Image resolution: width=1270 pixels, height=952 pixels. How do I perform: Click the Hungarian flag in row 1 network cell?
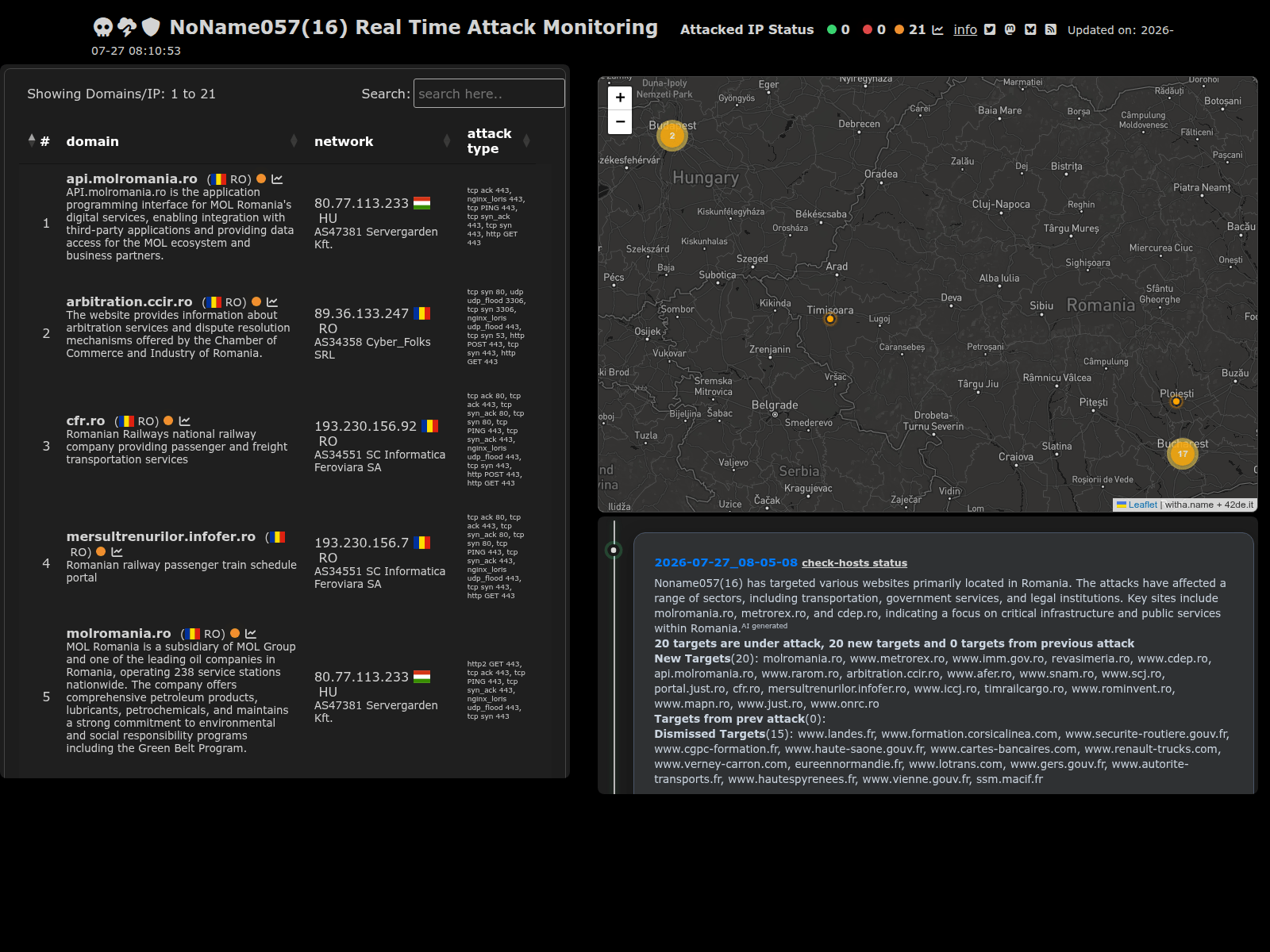click(x=422, y=203)
